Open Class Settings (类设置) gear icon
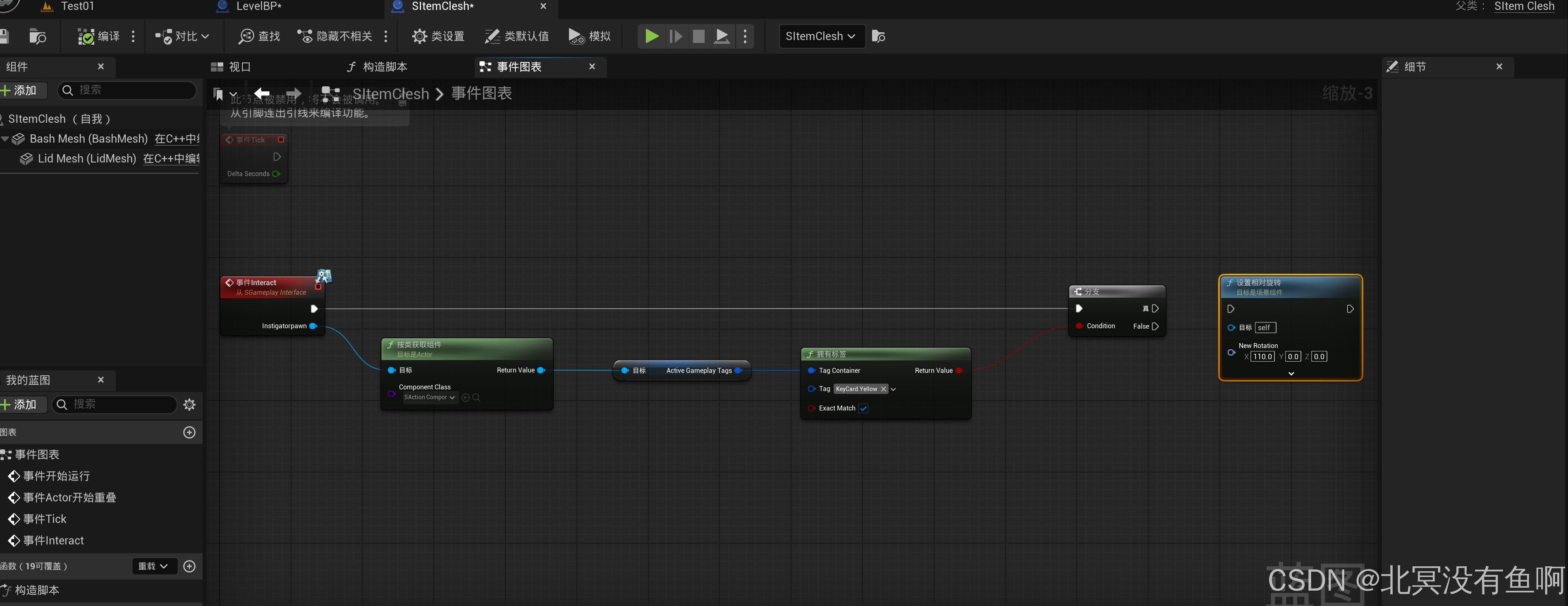This screenshot has height=606, width=1568. coord(419,36)
